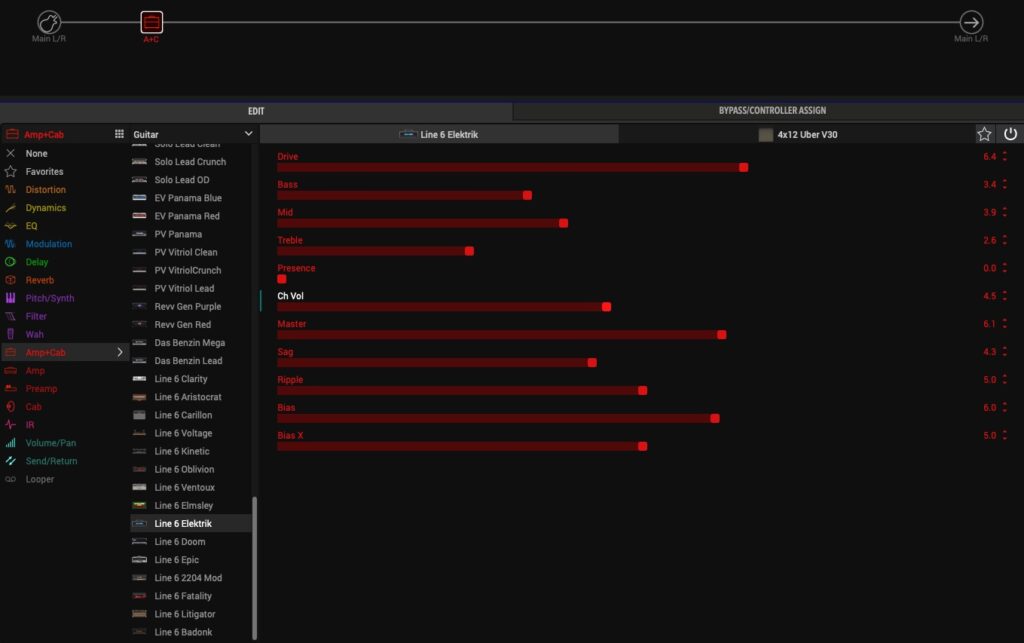The height and width of the screenshot is (643, 1024).
Task: Toggle the block bypass power button
Action: 1010,134
